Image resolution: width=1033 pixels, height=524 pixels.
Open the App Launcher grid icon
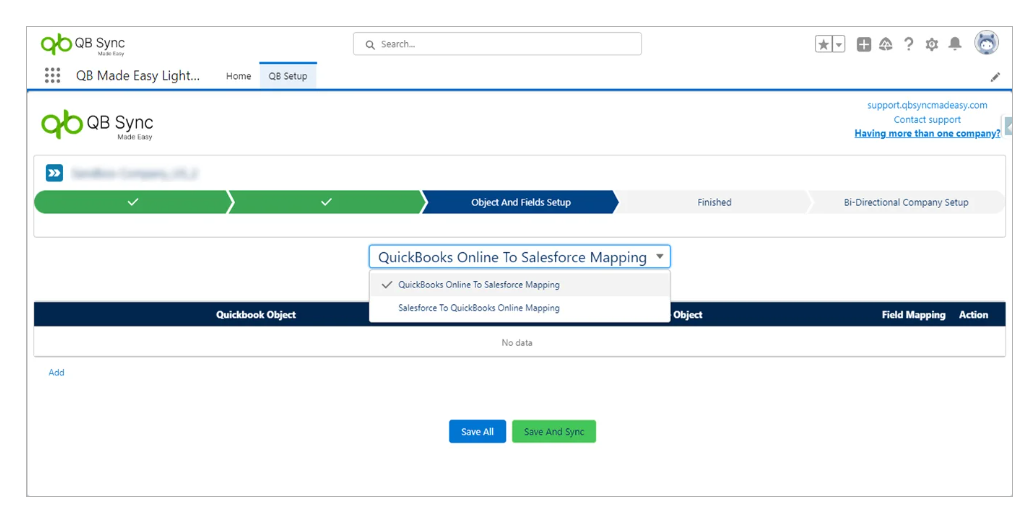click(53, 75)
